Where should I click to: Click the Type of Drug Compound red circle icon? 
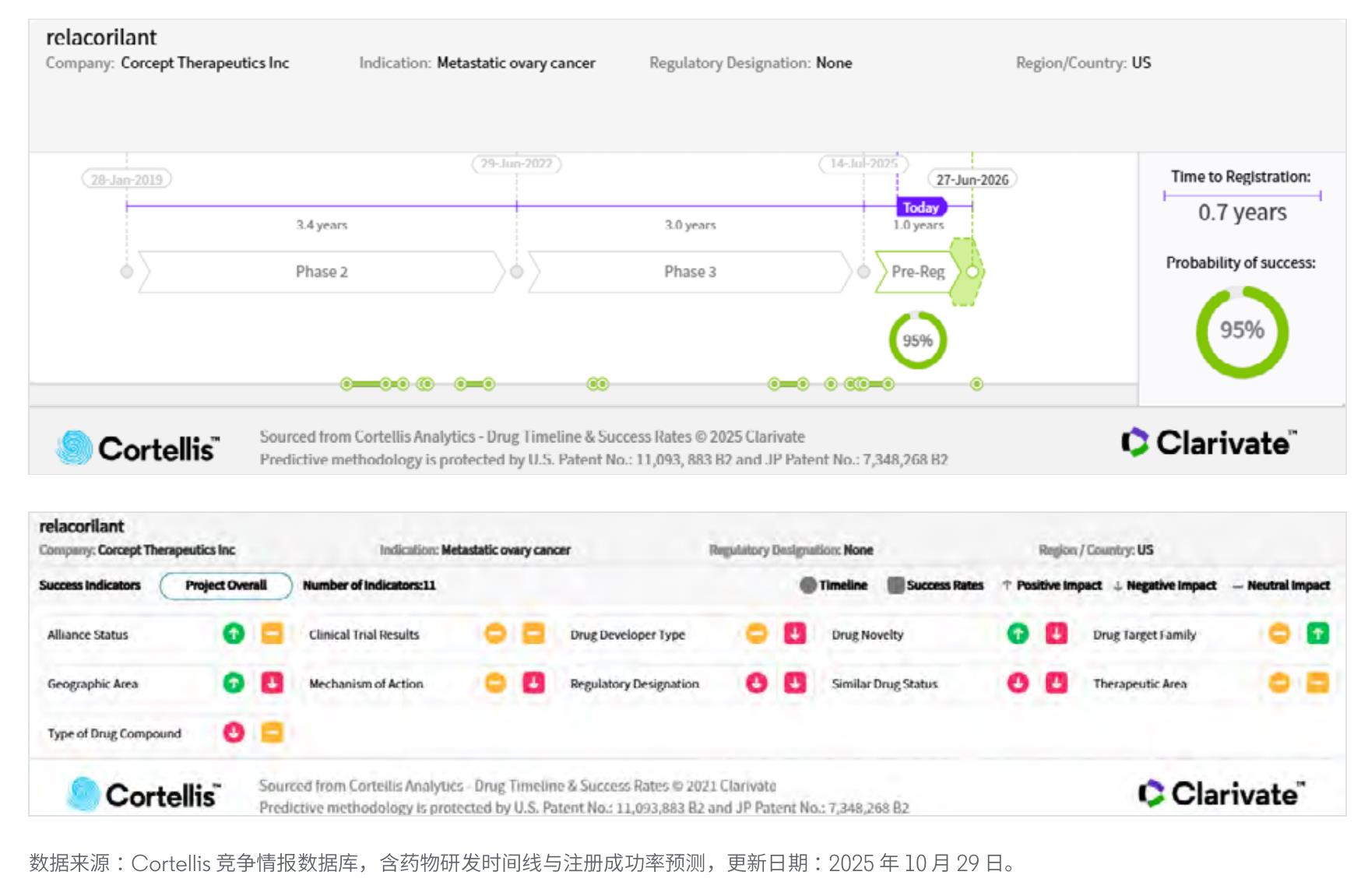coord(234,733)
